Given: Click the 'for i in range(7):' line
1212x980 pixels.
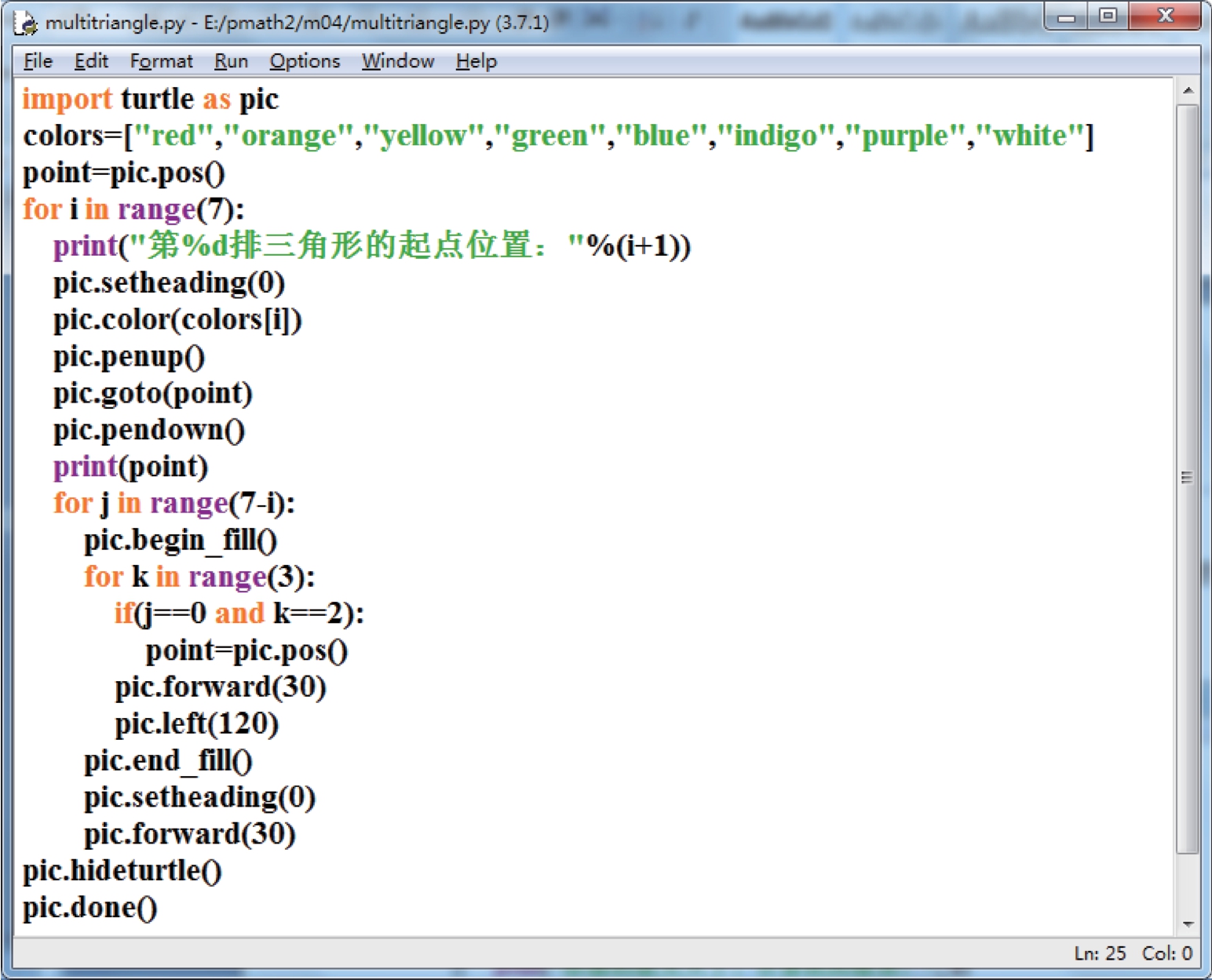Looking at the screenshot, I should [x=133, y=209].
